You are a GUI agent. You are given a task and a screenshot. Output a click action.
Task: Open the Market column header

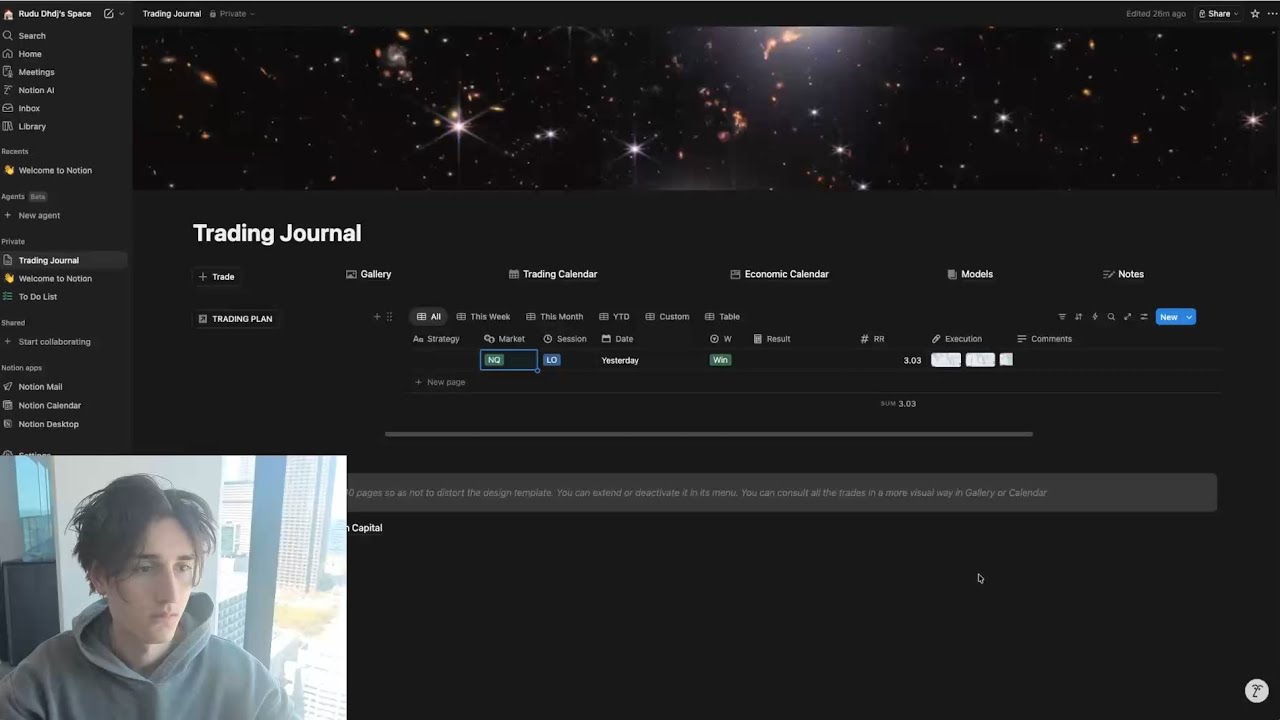pyautogui.click(x=504, y=339)
